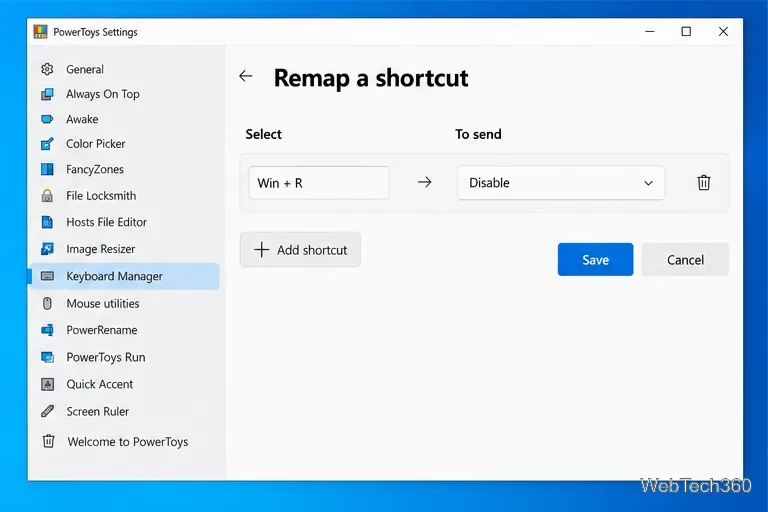Select Keyboard Manager in sidebar
The image size is (768, 512).
tap(125, 276)
